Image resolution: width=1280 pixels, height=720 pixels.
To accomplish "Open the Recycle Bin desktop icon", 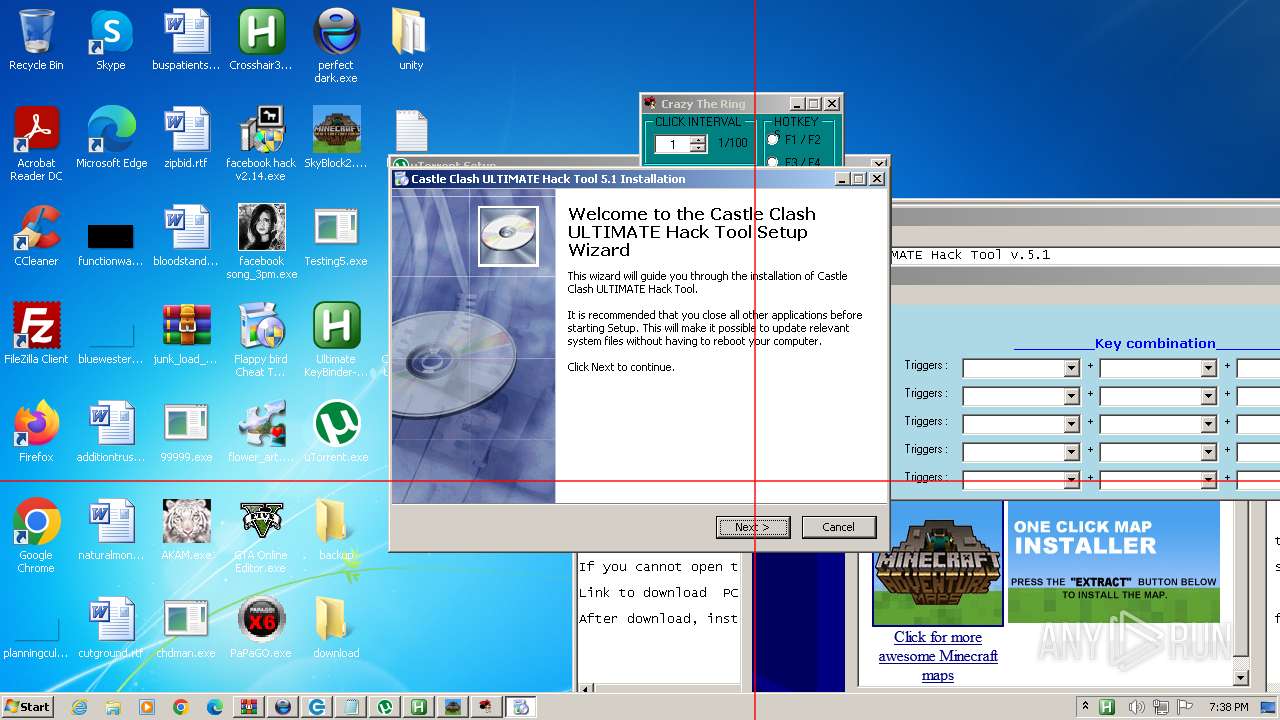I will click(36, 40).
